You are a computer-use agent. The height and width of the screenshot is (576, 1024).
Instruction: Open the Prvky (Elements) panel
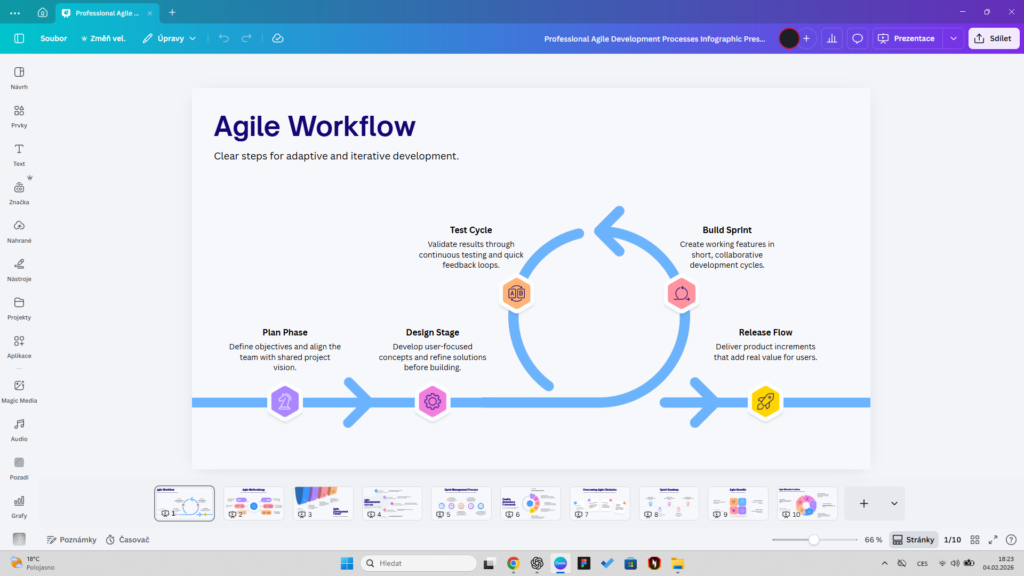pos(19,115)
